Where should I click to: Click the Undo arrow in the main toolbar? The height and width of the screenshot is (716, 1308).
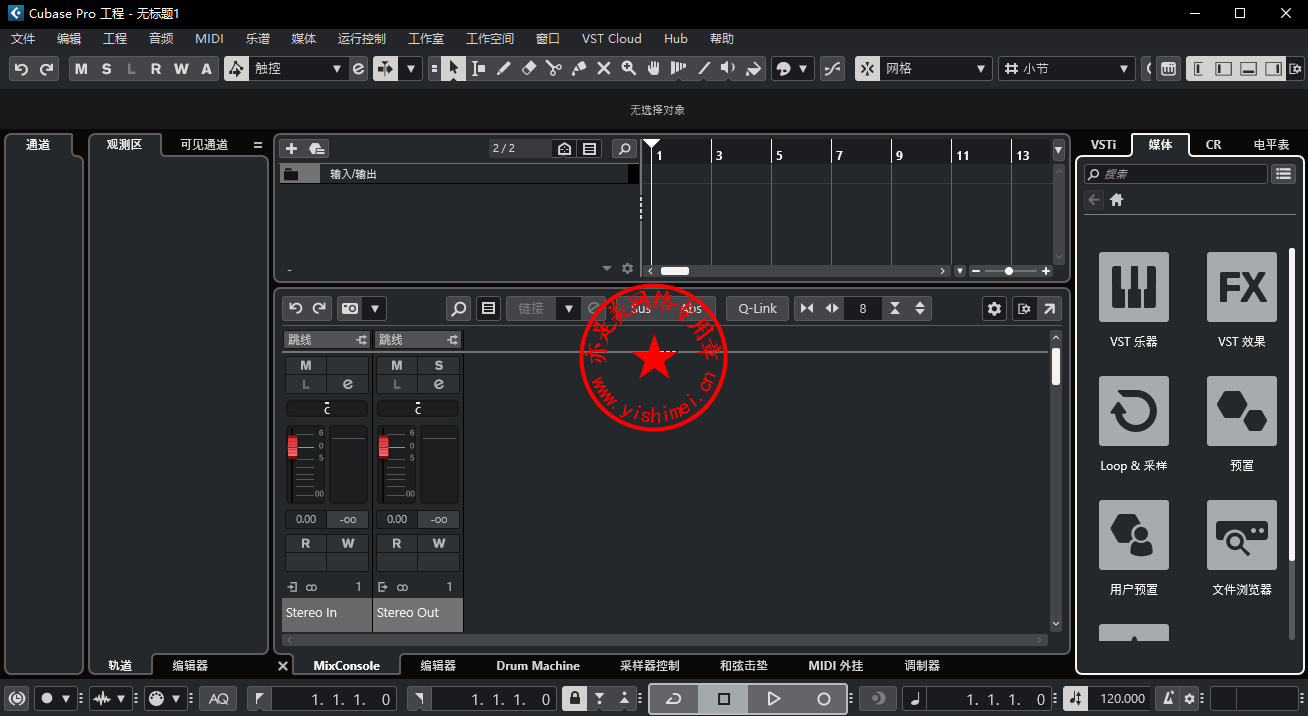click(x=21, y=69)
